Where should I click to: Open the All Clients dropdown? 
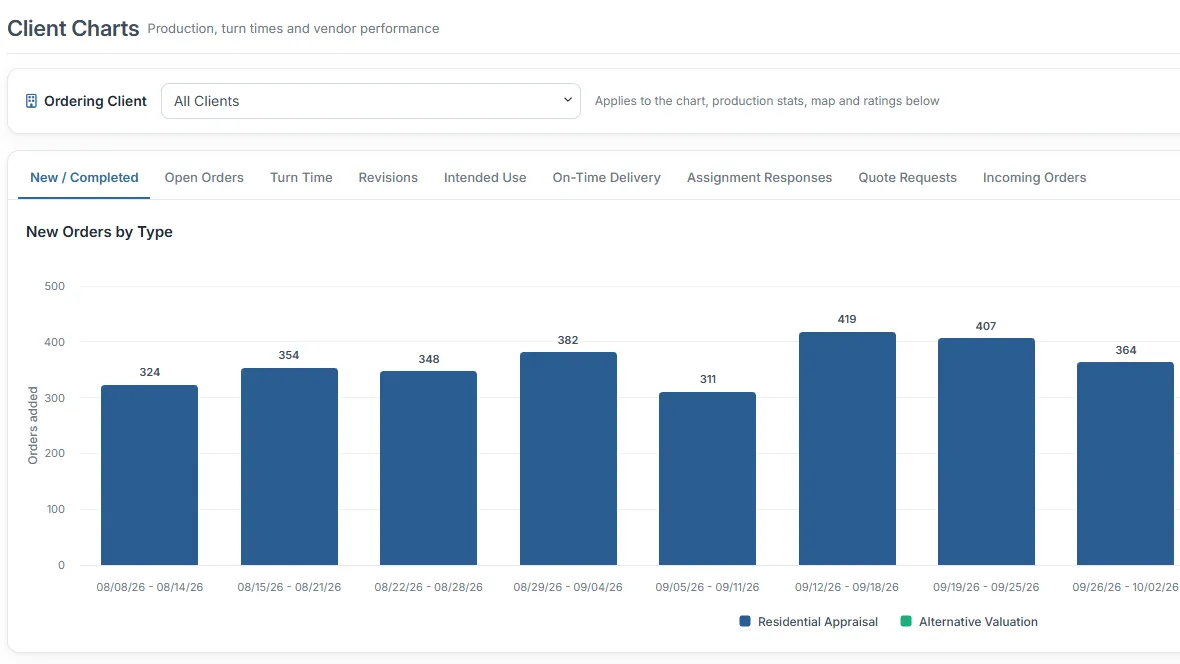tap(370, 101)
